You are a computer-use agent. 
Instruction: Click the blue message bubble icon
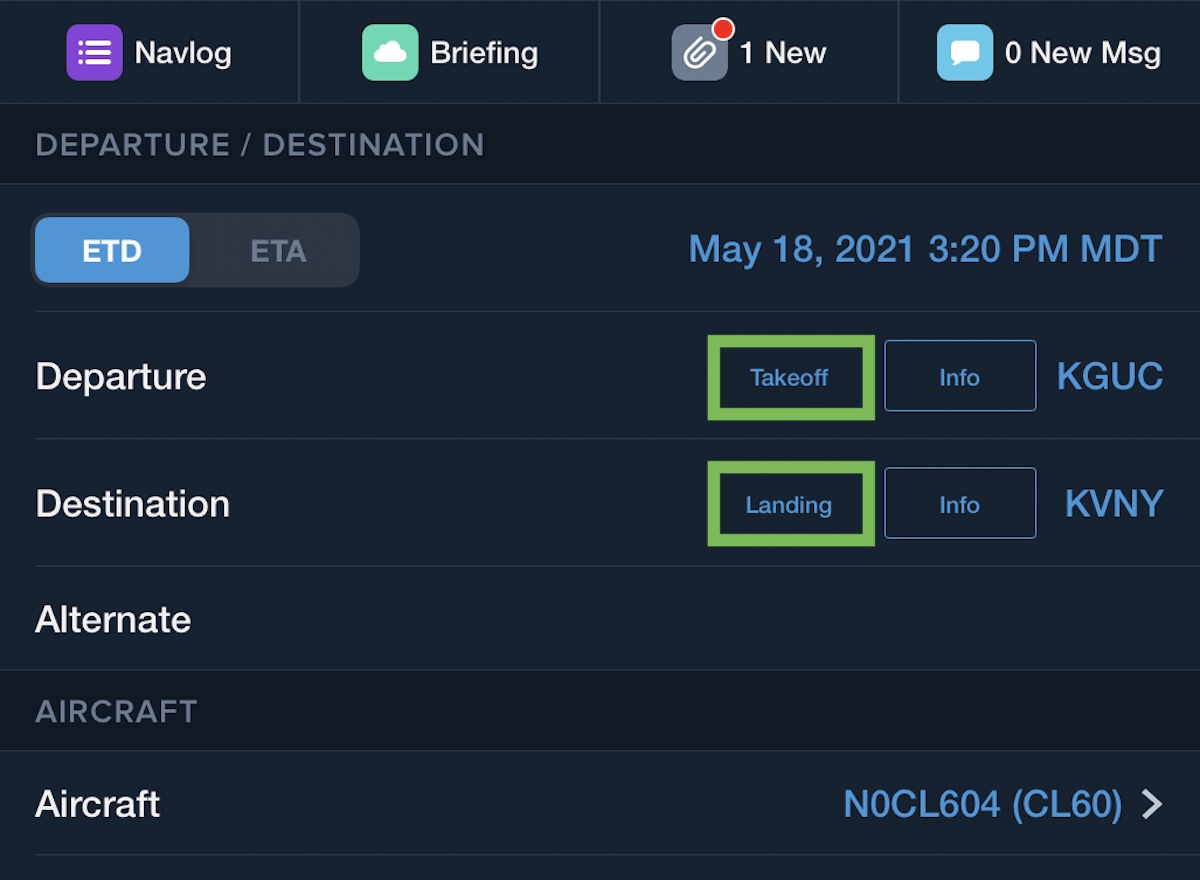965,53
